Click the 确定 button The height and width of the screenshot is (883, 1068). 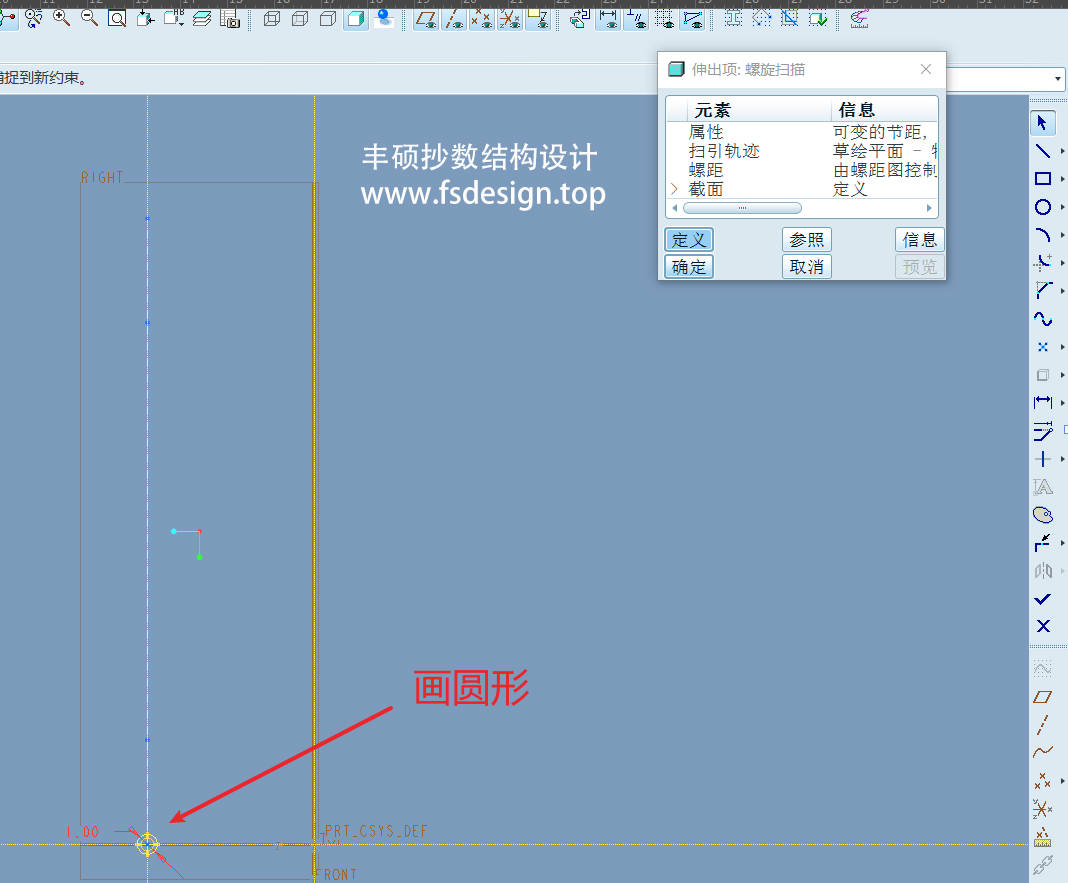tap(689, 267)
